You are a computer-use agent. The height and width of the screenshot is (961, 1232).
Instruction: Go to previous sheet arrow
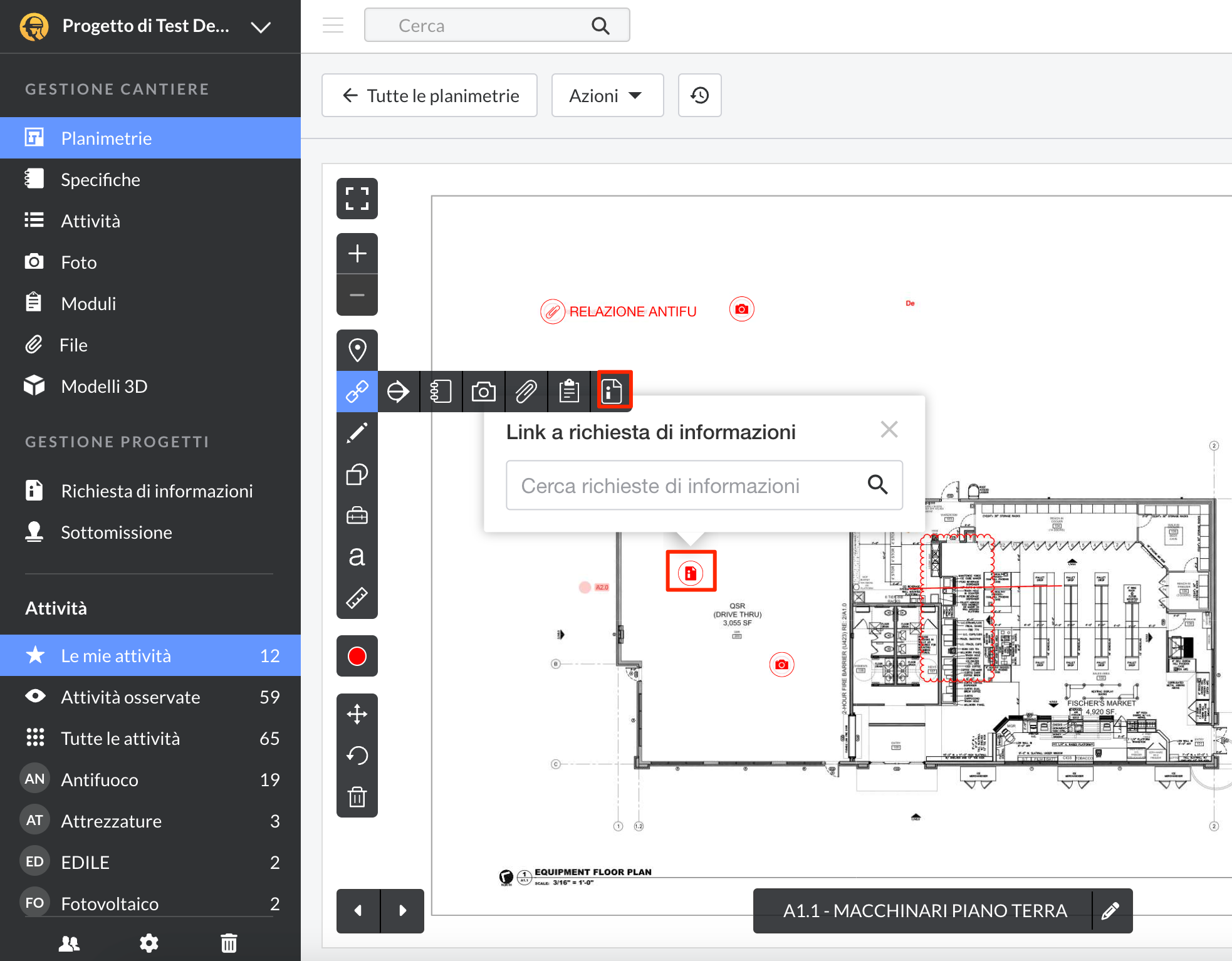click(x=358, y=910)
